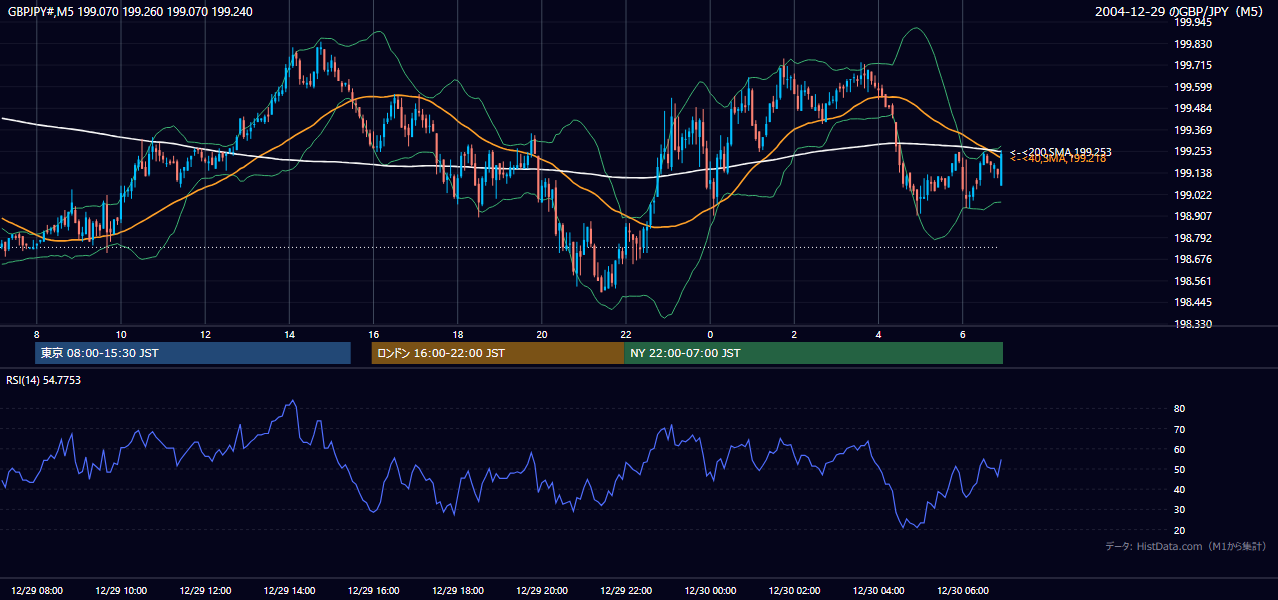Screen dimensions: 1278x600
Task: Click price axis label 199.715
Action: pos(1194,65)
